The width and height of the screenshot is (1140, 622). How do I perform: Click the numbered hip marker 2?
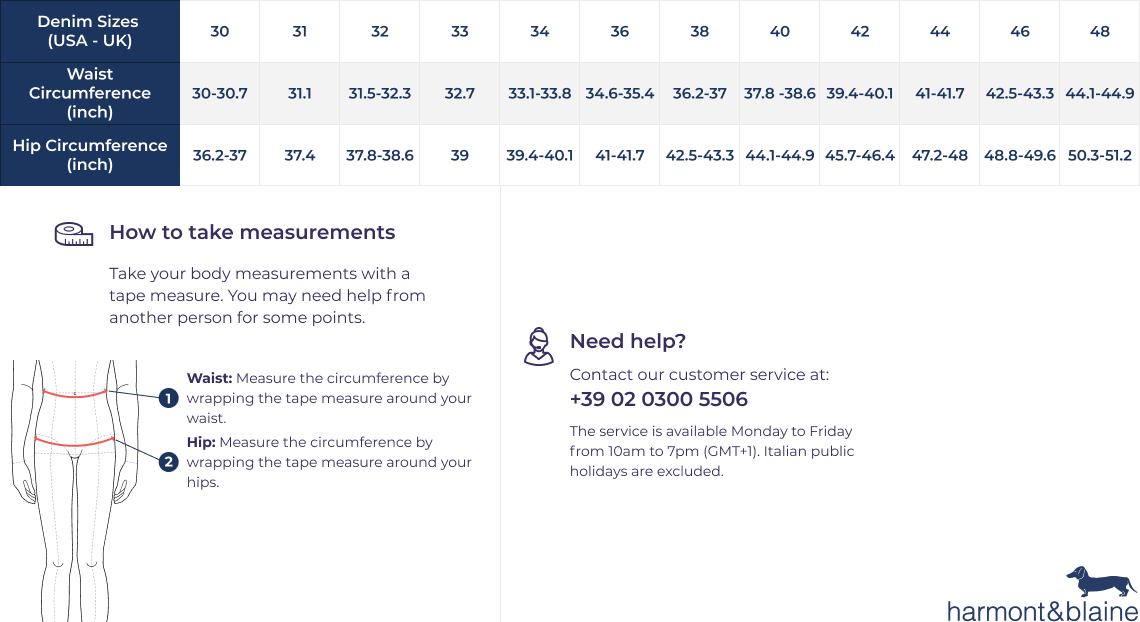(169, 461)
